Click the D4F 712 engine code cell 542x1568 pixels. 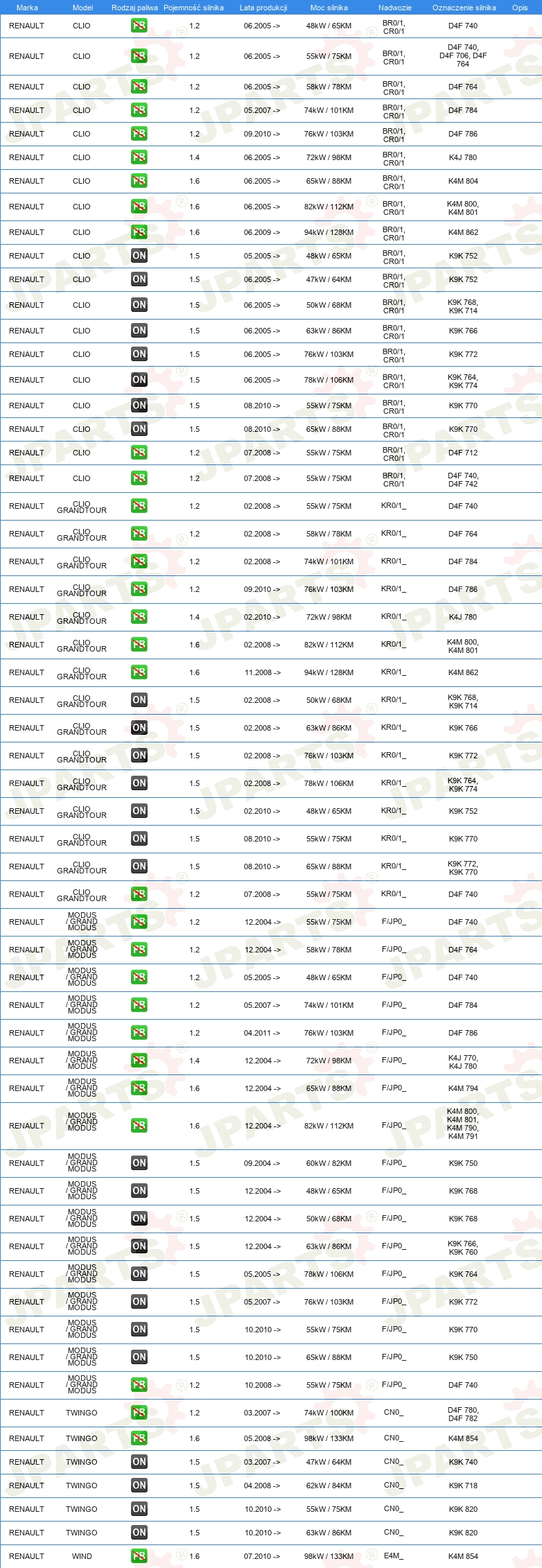click(463, 453)
